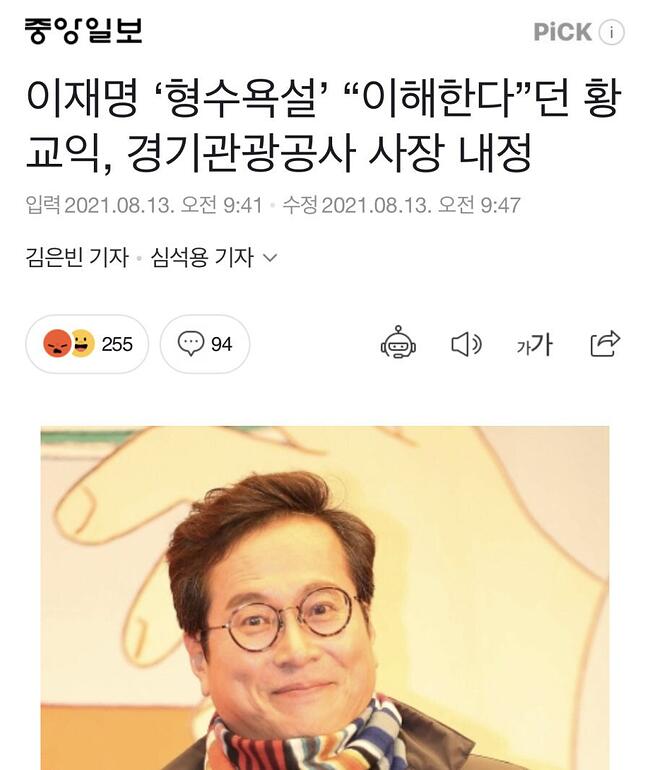The height and width of the screenshot is (770, 650).
Task: Tap the share arrow icon
Action: pos(605,343)
